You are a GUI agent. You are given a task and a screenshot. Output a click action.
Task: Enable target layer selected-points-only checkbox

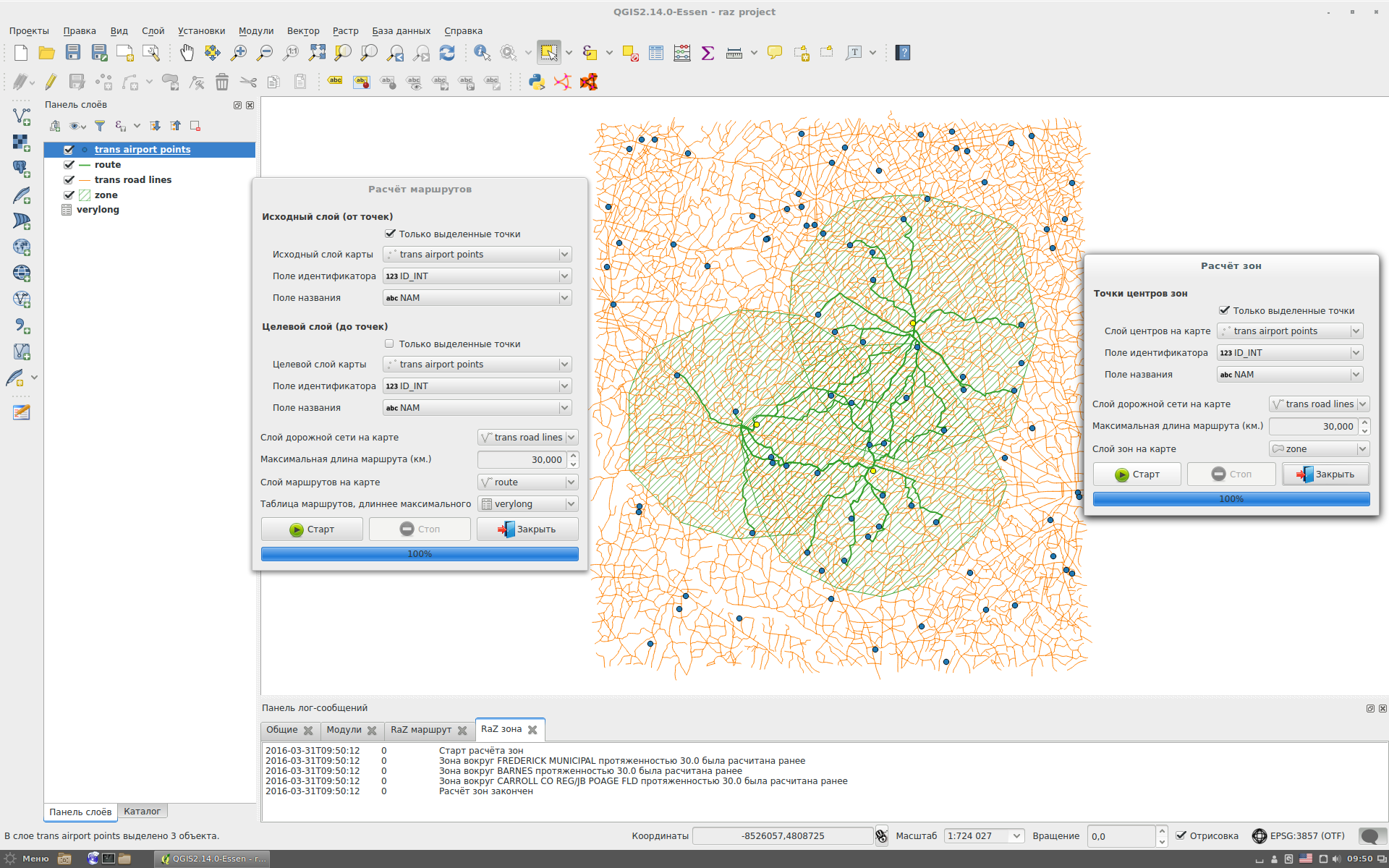[x=390, y=344]
